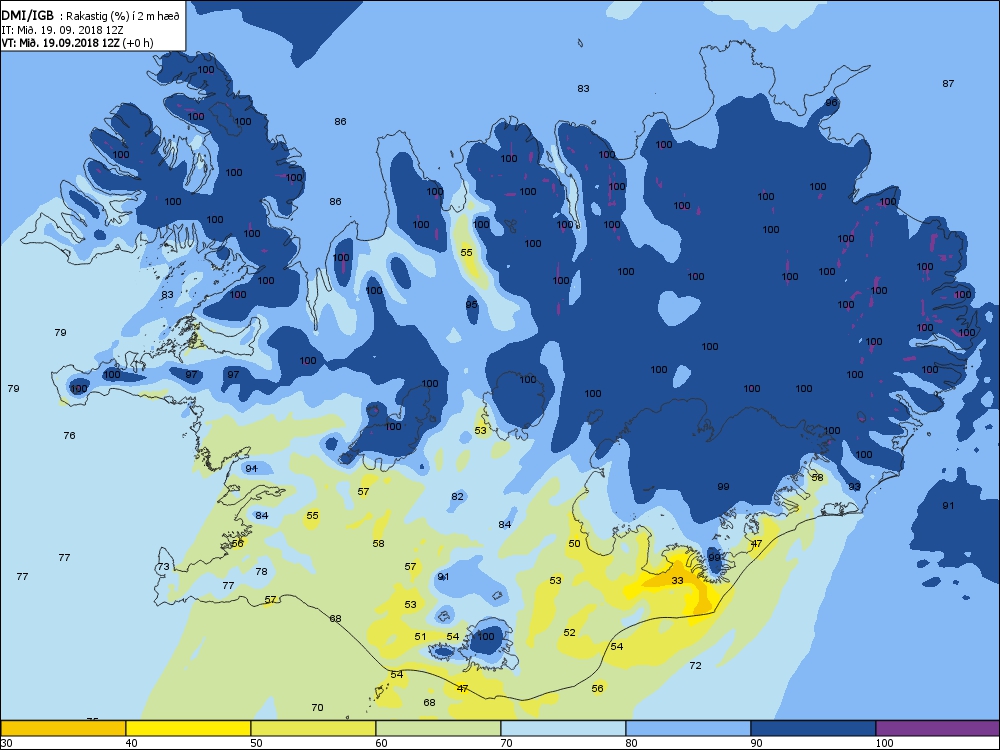This screenshot has width=1000, height=750.
Task: Click the "VT: Mið. 19.09.2018 12Z (+0 h)" line
Action: tap(77, 43)
